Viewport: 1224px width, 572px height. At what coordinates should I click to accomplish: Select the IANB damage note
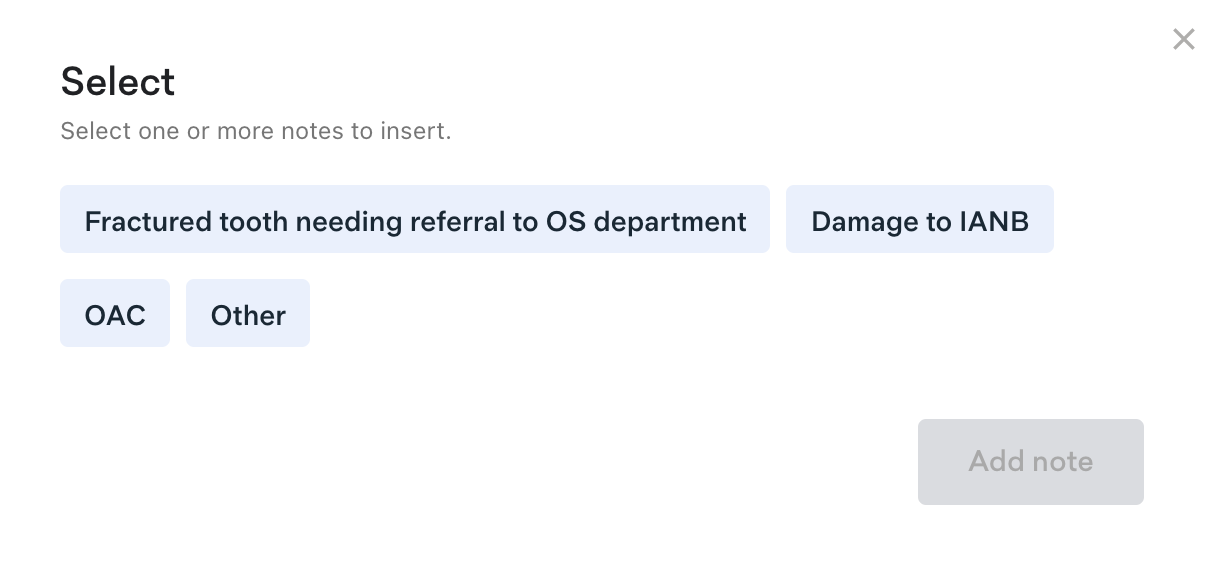(x=919, y=220)
